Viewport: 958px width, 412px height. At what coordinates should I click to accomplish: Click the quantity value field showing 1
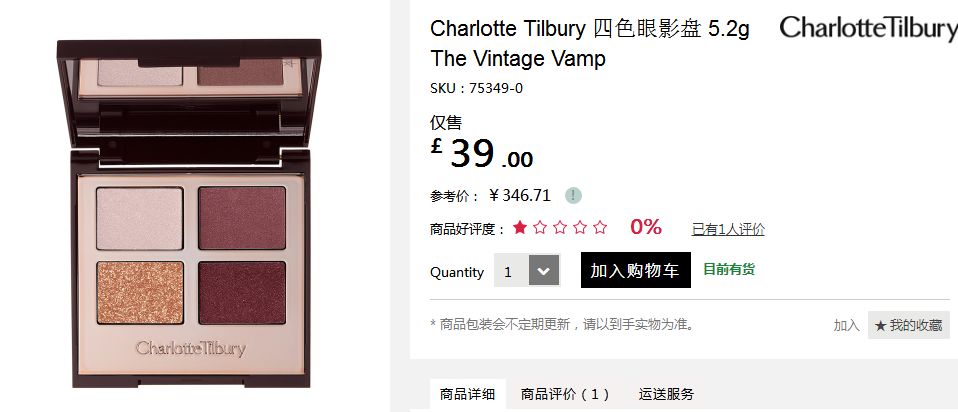[x=511, y=271]
